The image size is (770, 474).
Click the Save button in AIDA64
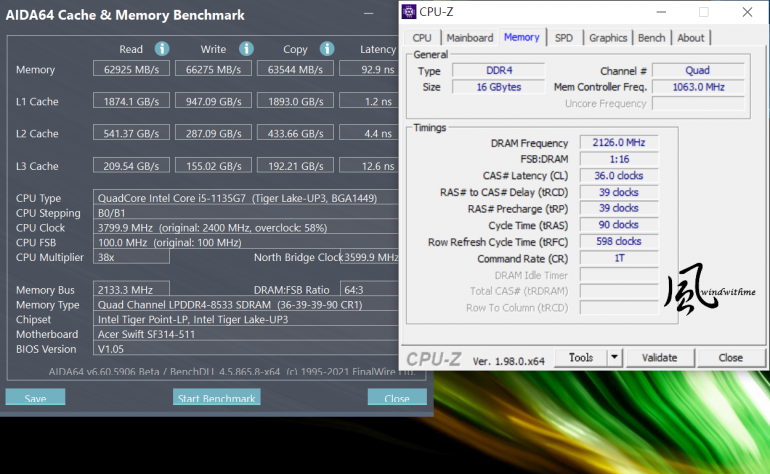(x=35, y=398)
